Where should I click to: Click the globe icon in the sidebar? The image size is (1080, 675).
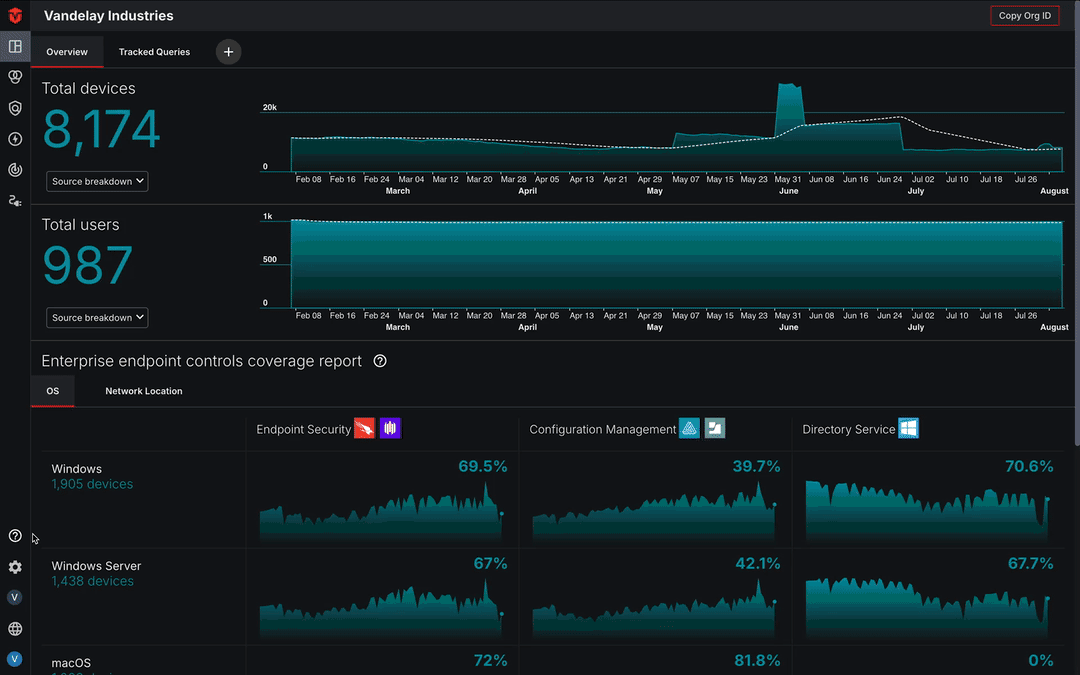click(x=15, y=629)
